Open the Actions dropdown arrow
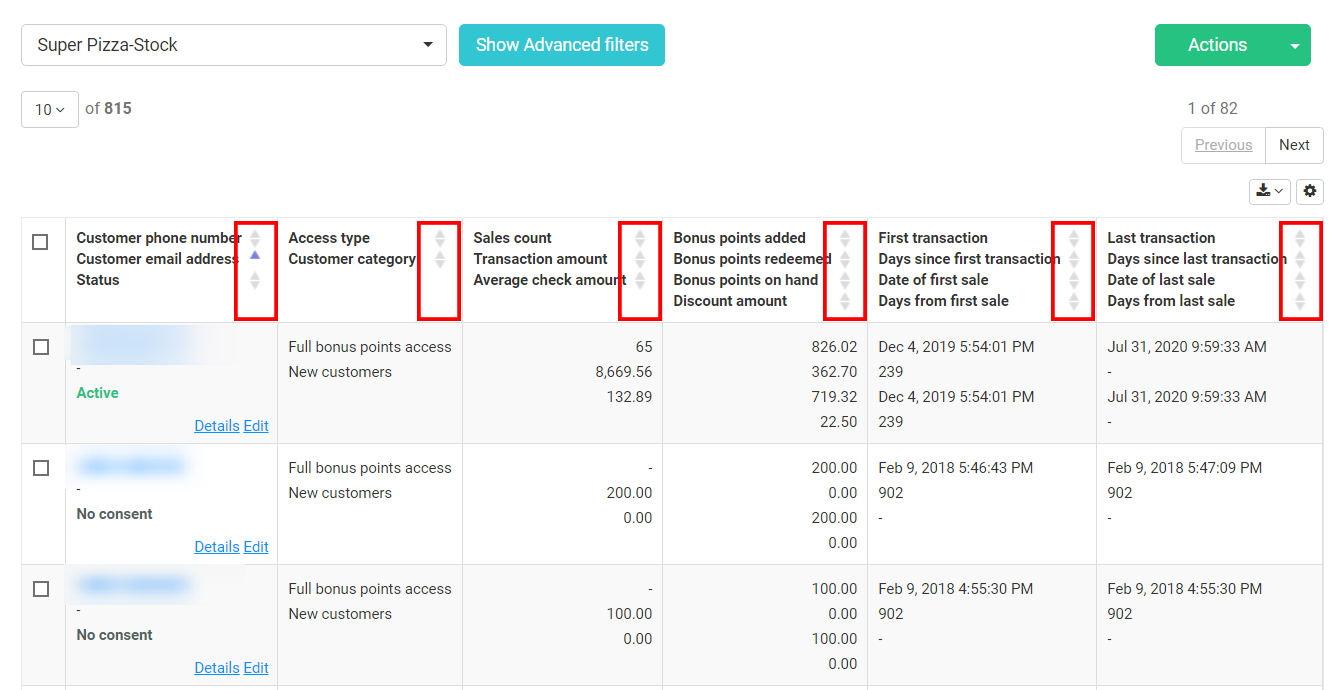This screenshot has height=690, width=1340. coord(1295,46)
